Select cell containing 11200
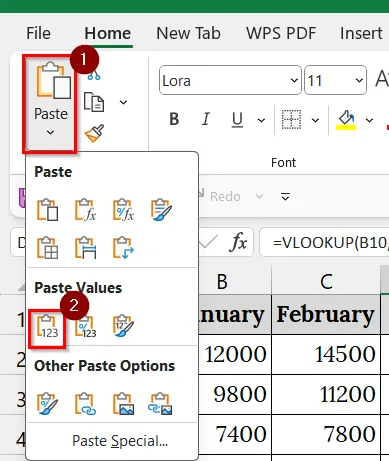 [326, 394]
